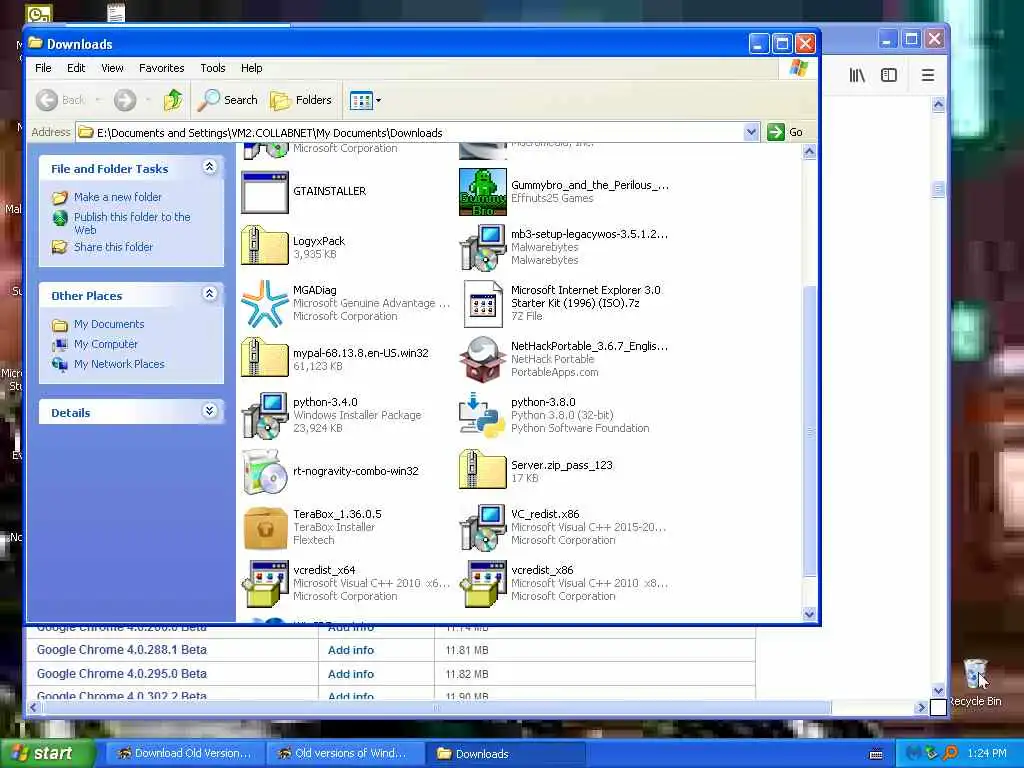Go to My Computer in Other Places

[106, 344]
